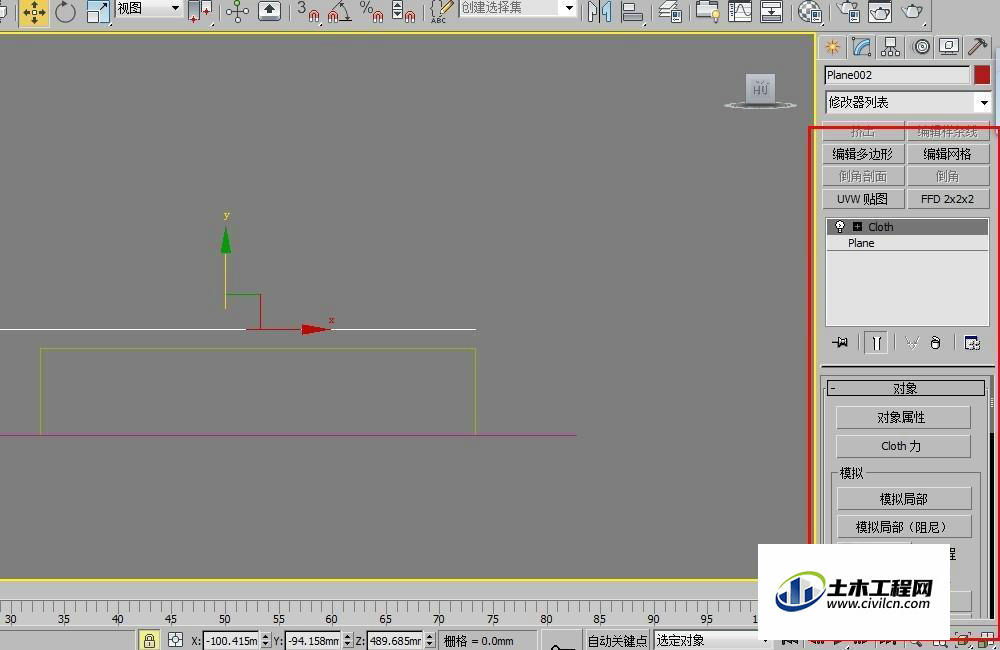Switch to the Modify command panel tab
1000x650 pixels.
click(862, 47)
